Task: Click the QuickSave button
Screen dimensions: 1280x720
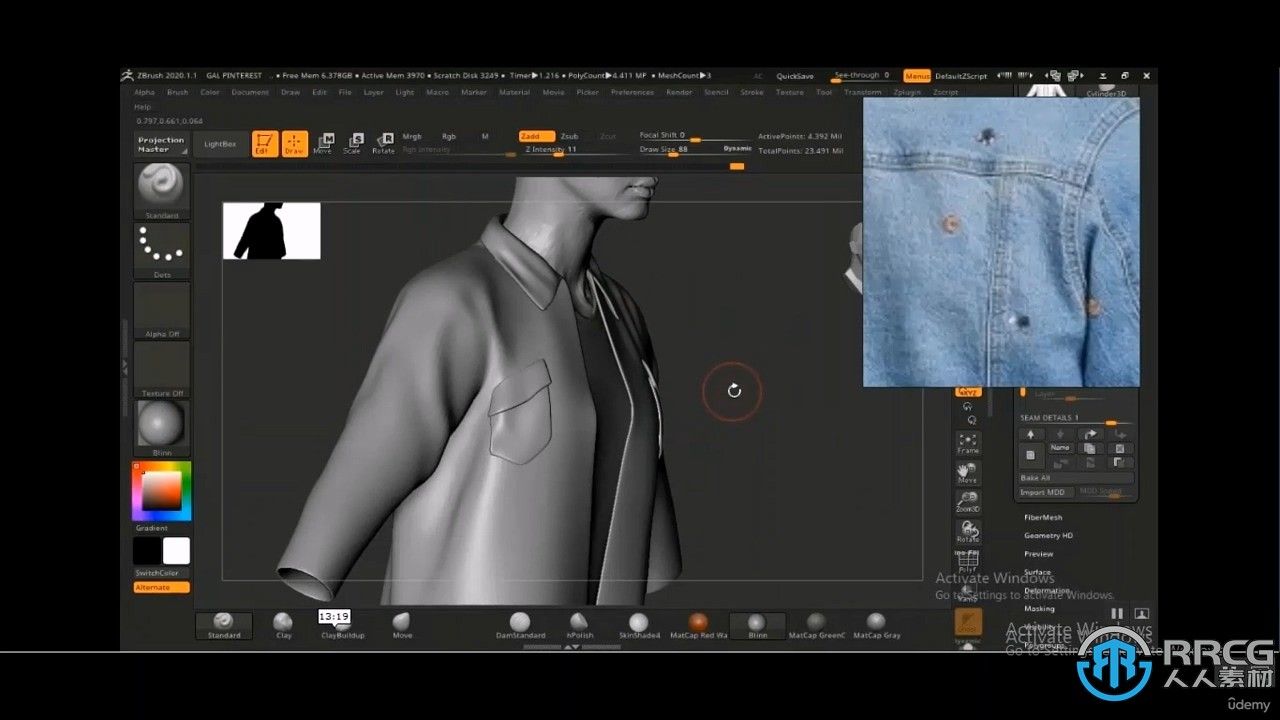Action: click(795, 76)
